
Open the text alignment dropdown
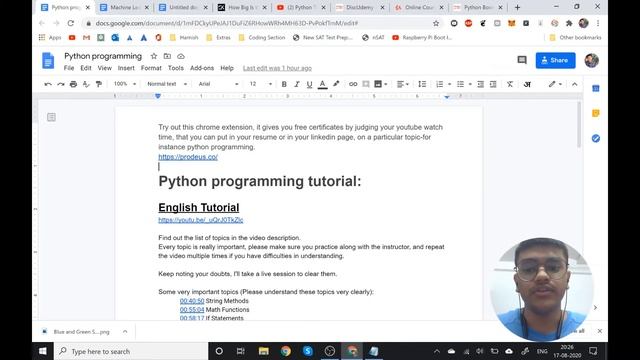(402, 84)
